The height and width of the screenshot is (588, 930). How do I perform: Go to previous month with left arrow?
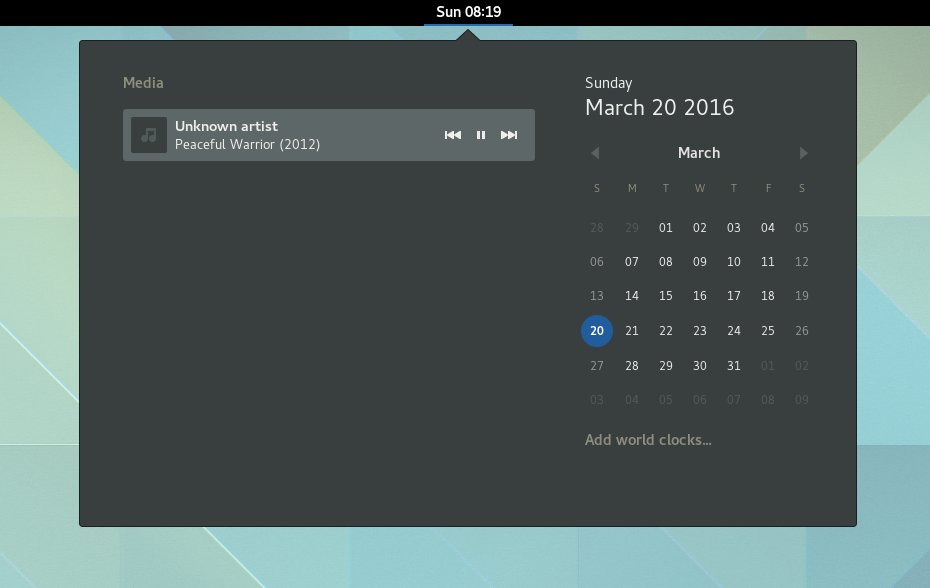point(595,153)
